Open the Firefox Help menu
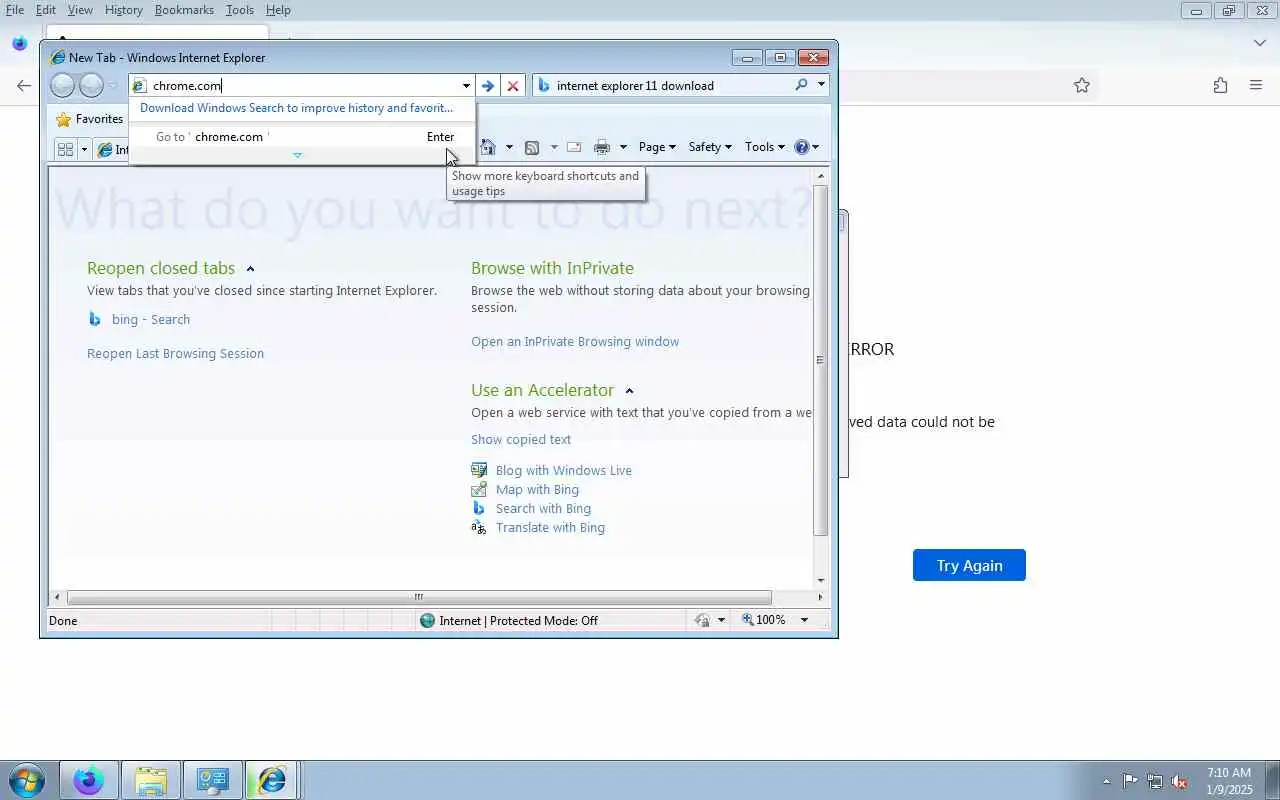The height and width of the screenshot is (800, 1280). [278, 10]
